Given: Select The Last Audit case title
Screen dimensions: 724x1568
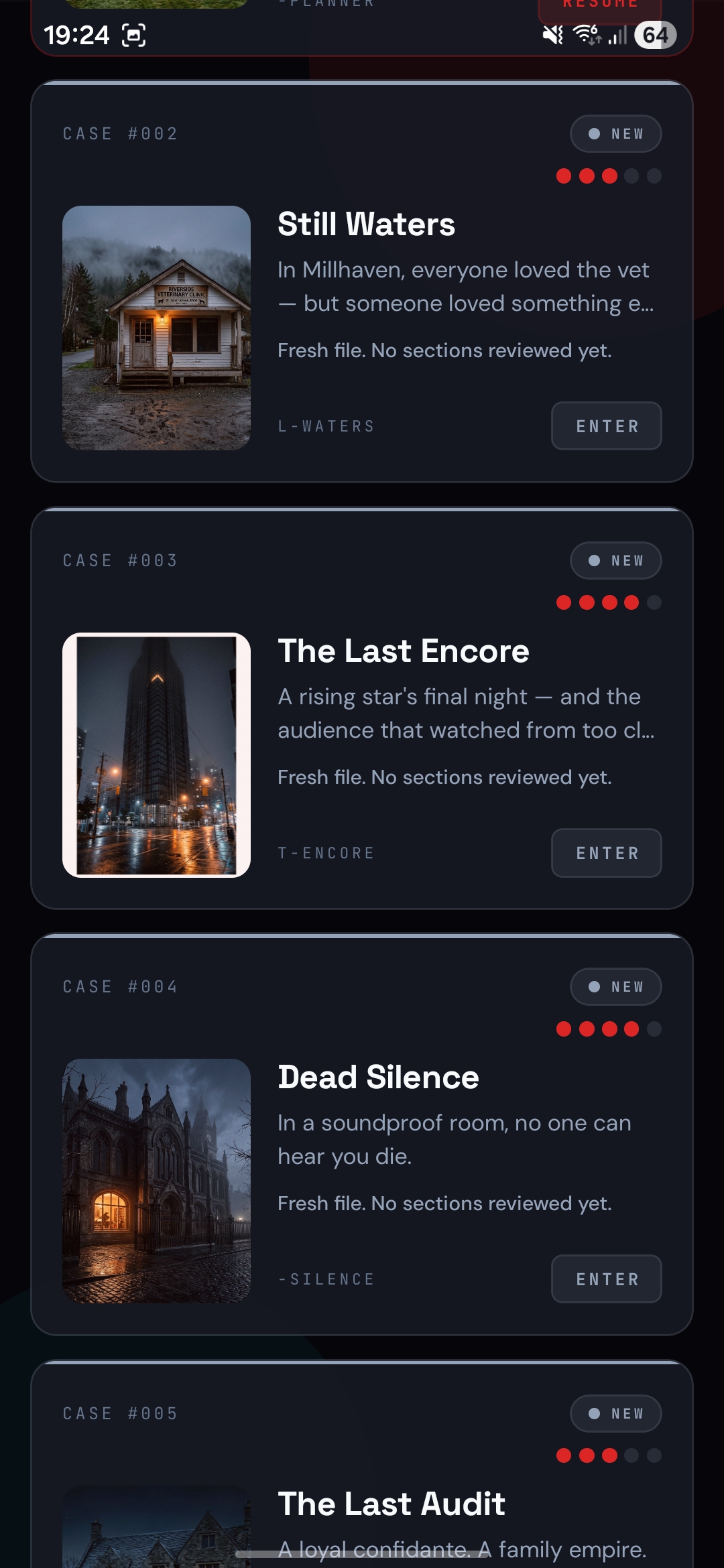Looking at the screenshot, I should coord(391,1504).
